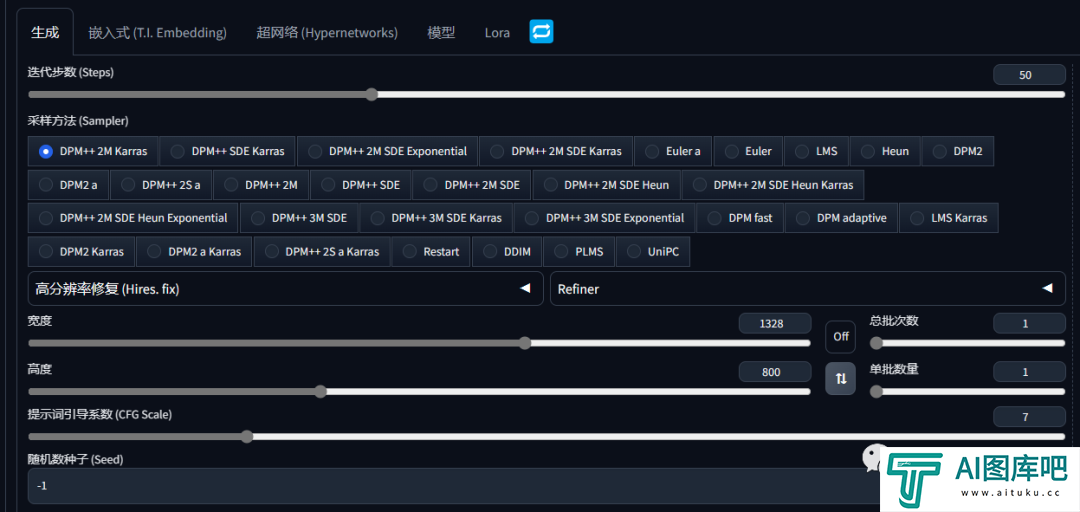
Task: Click the 总批次数 number field
Action: pyautogui.click(x=1028, y=323)
